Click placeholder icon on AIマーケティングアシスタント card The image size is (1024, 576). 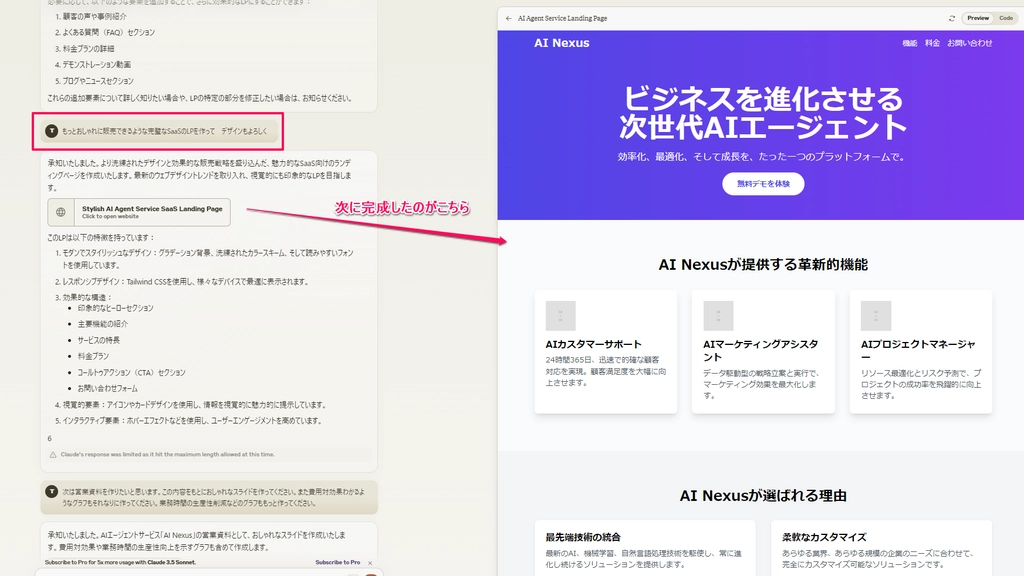[718, 315]
